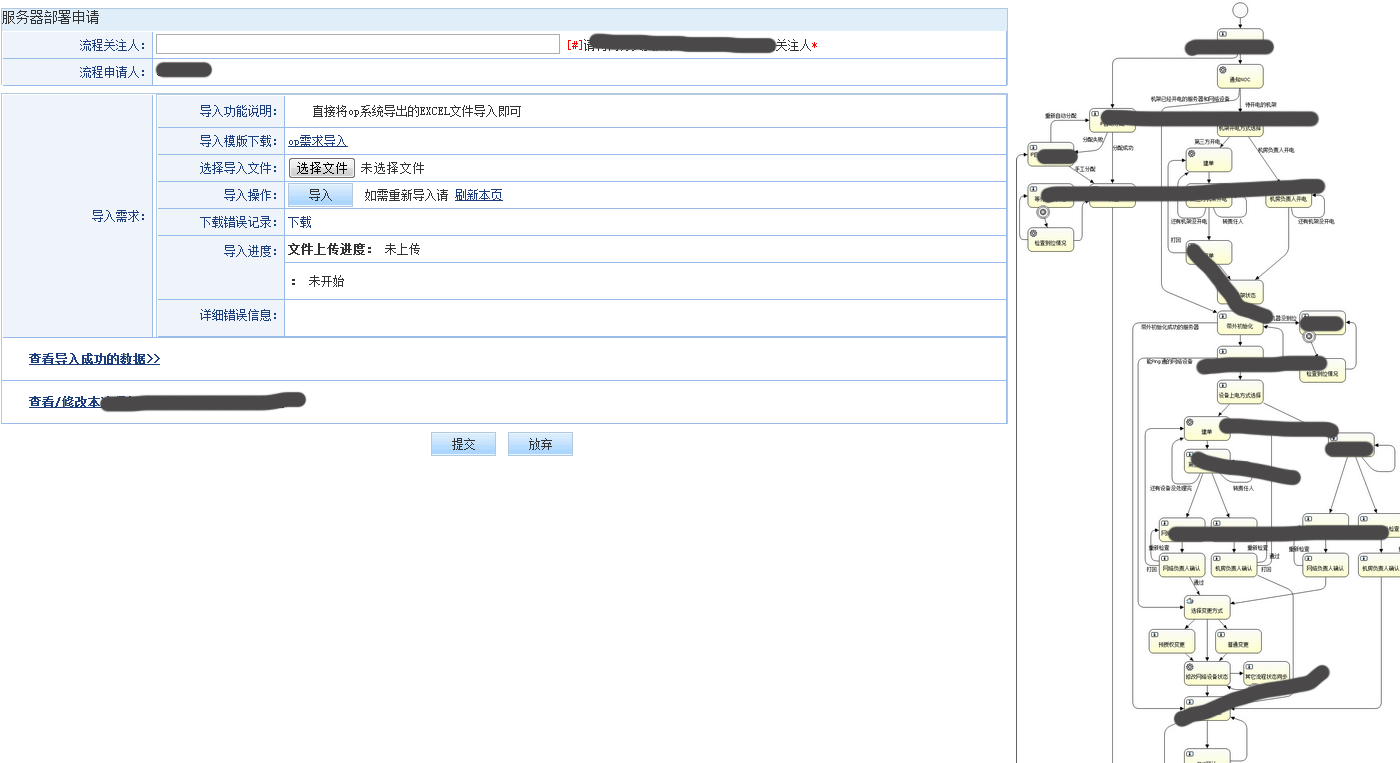Select the 额外初始化 flowchart node
Viewport: 1400px width, 763px height.
click(x=1240, y=323)
